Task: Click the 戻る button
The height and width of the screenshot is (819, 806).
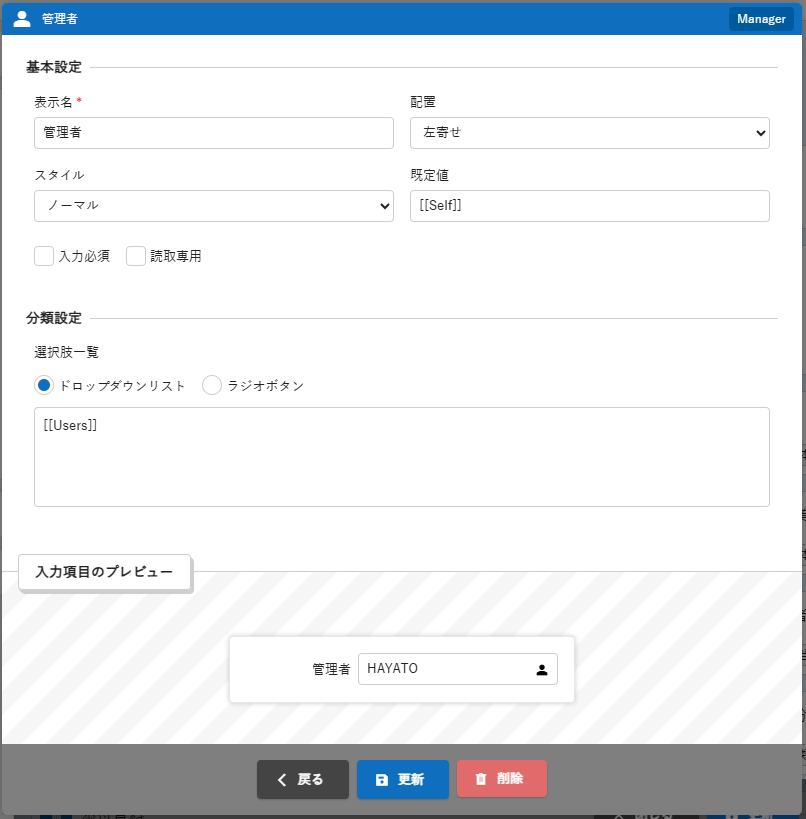Action: [303, 779]
